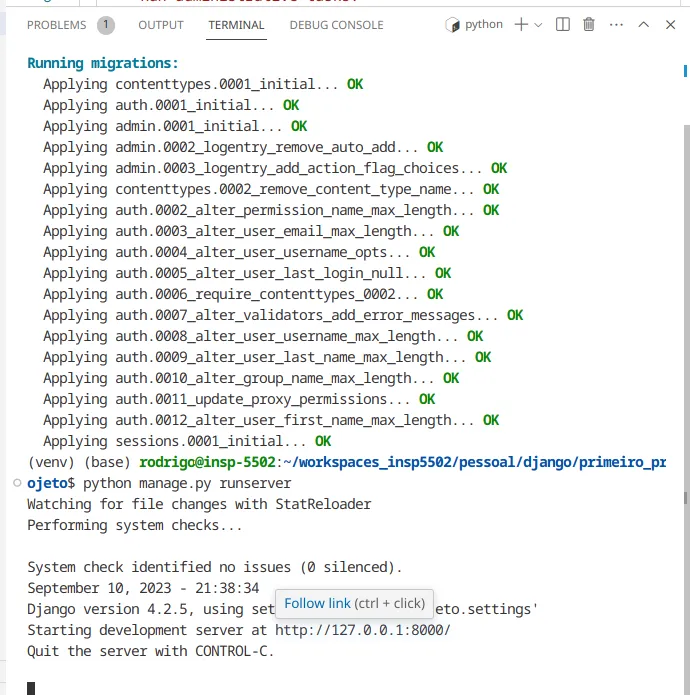Open the more actions ellipsis menu
Viewport: 690px width, 695px height.
click(x=616, y=25)
